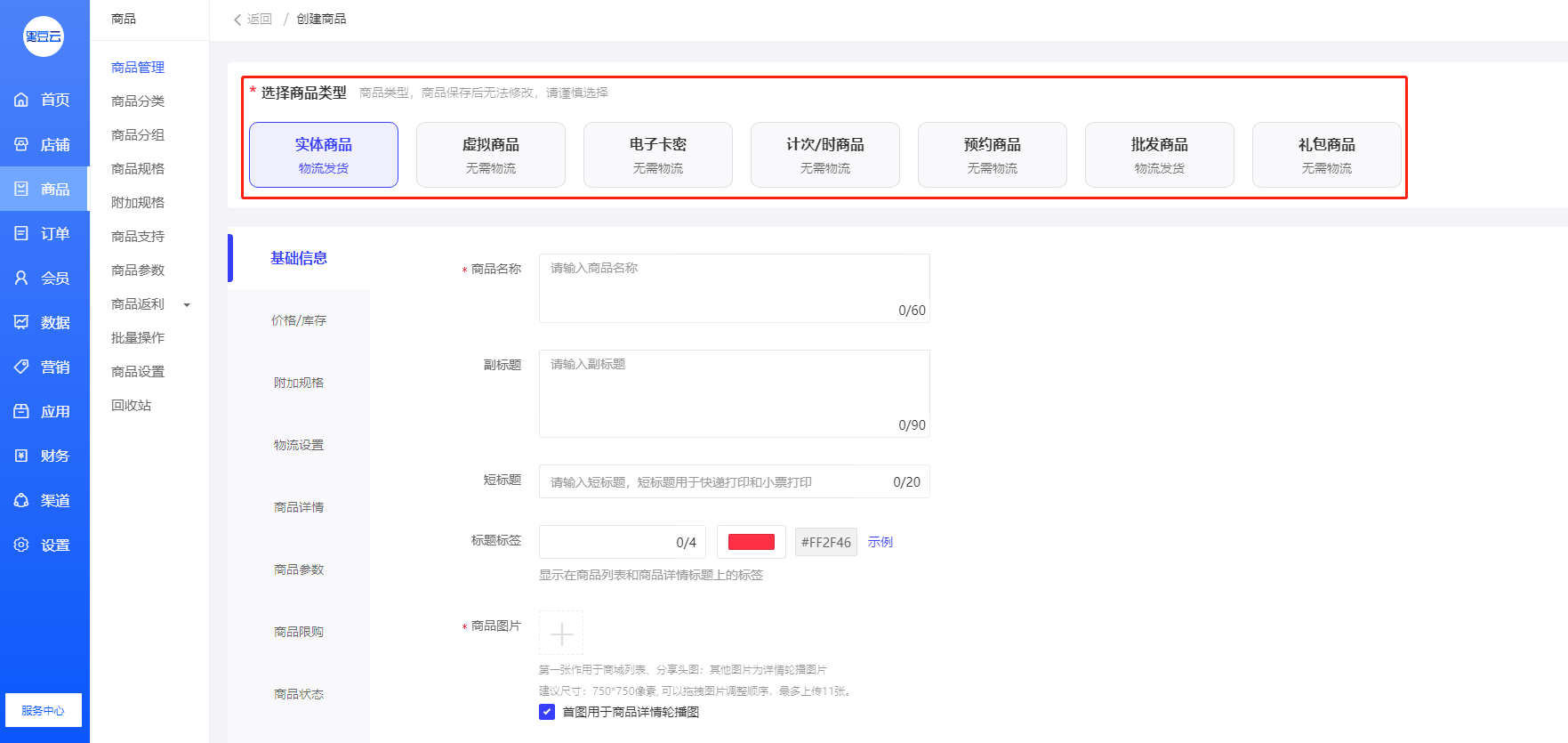Image resolution: width=1568 pixels, height=743 pixels.
Task: Click the order icon beside 订单
Action: [21, 233]
